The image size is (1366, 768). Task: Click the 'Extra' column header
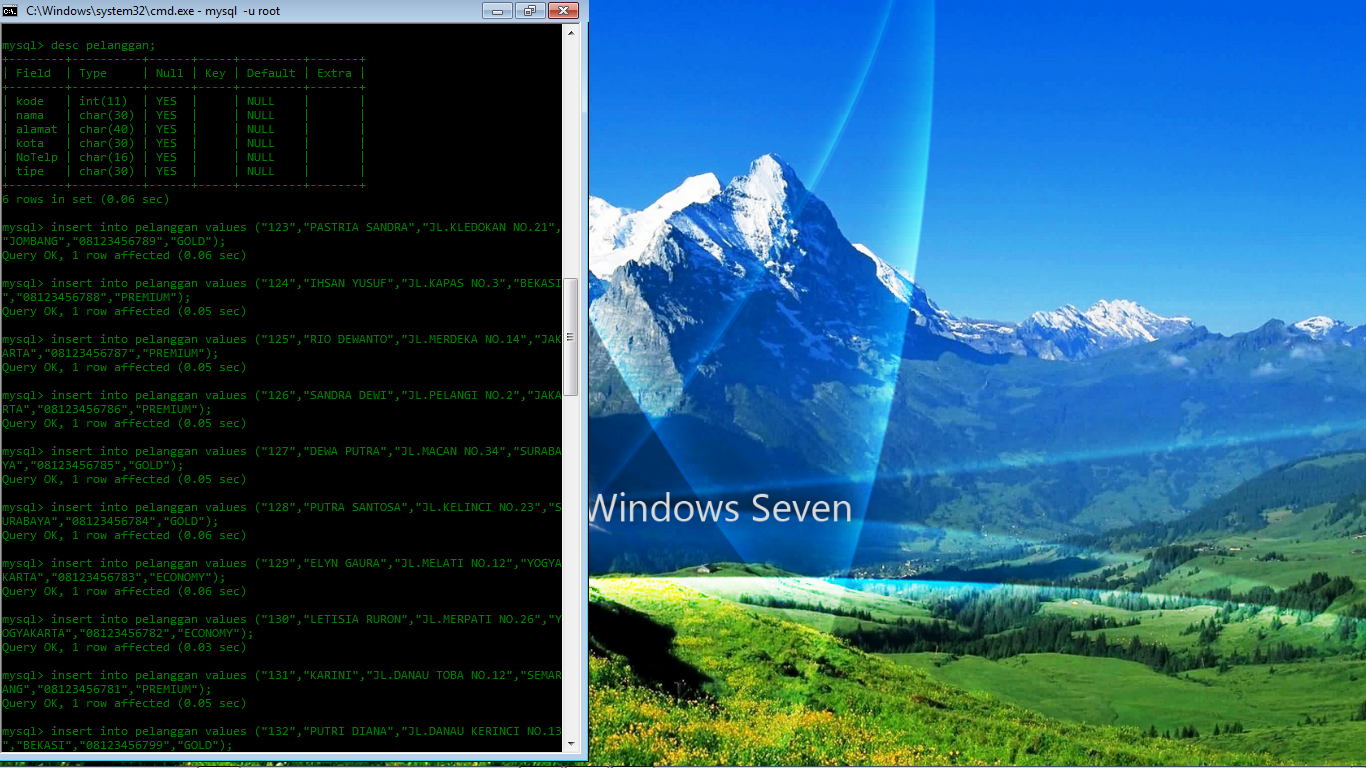coord(334,73)
